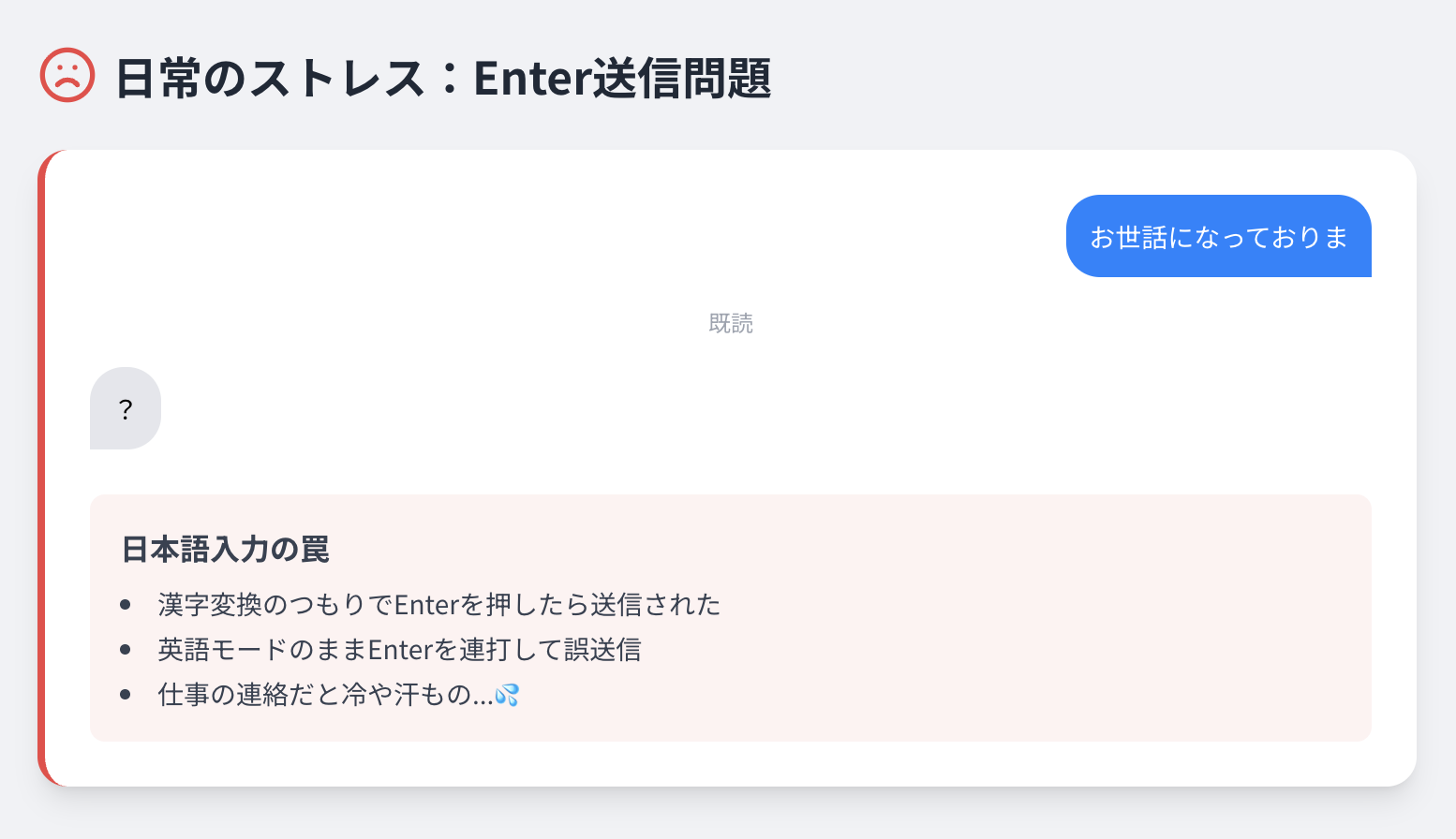Click the red accent bar on card's left edge
This screenshot has height=839, width=1456.
[x=42, y=468]
